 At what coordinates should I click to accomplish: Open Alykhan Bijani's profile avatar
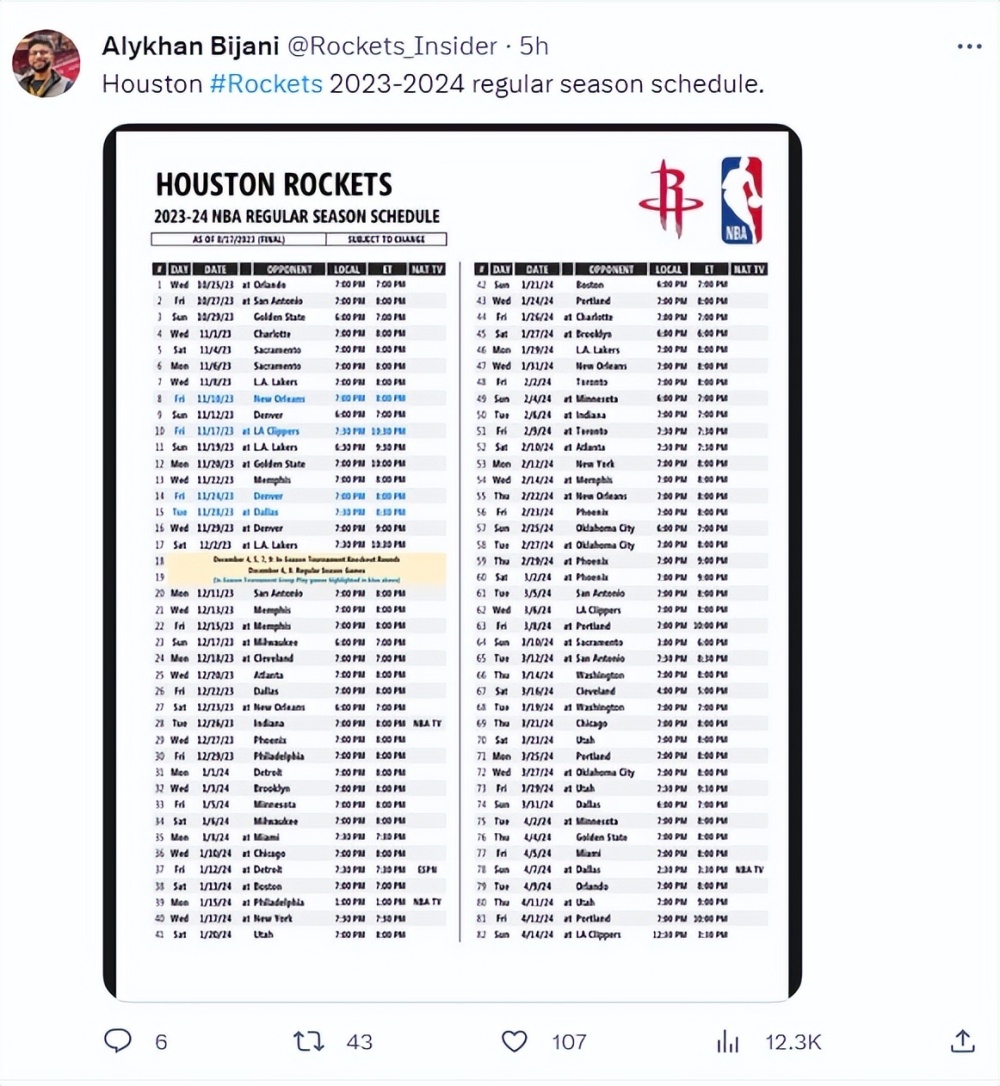pos(46,63)
